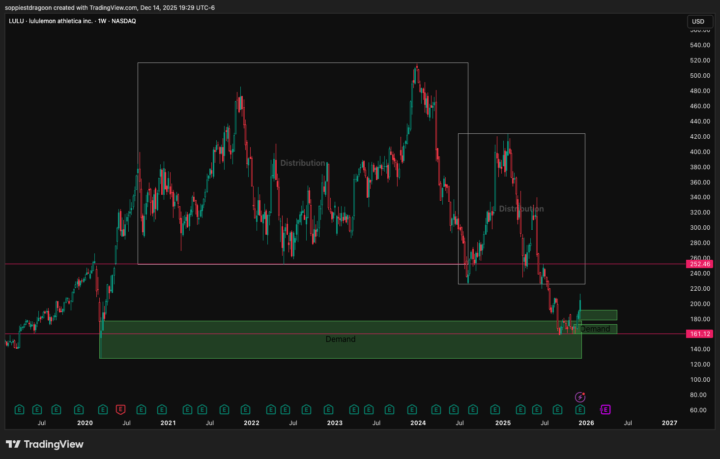Screen dimensions: 720x459
Task: Click the TradingView logo in the footer
Action: [45, 444]
